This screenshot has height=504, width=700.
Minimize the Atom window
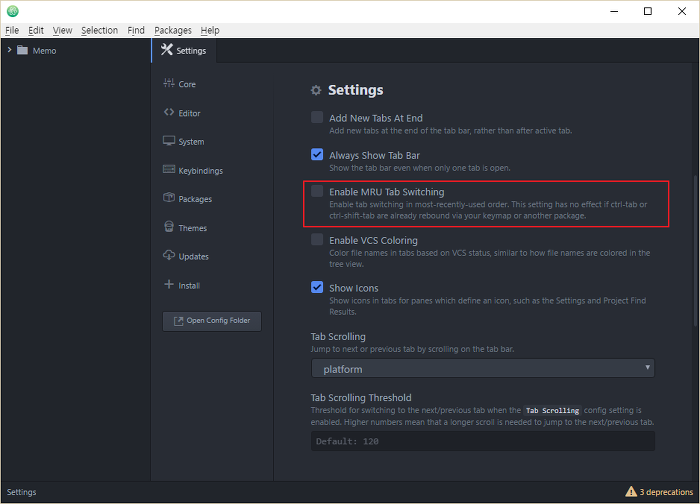pos(614,11)
